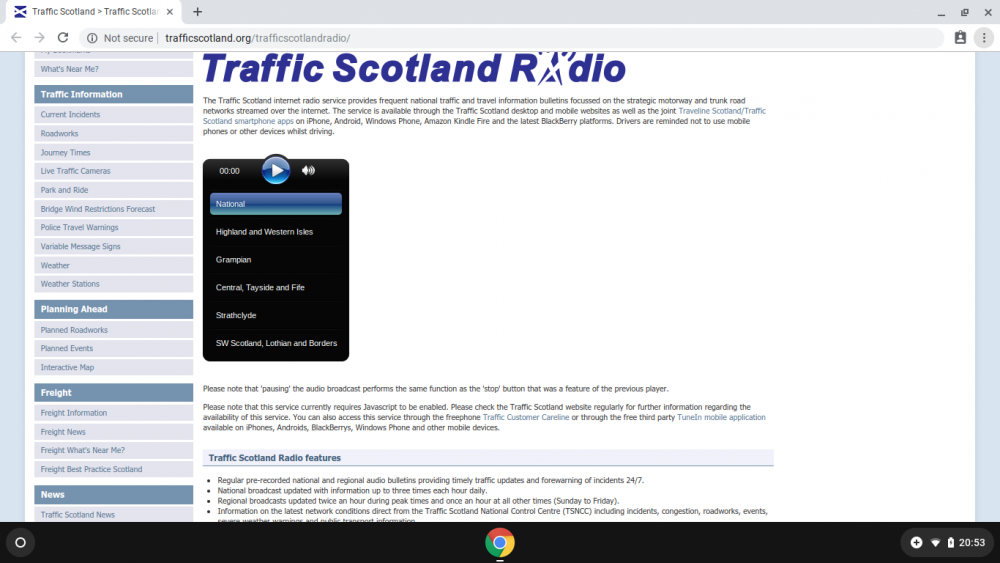The height and width of the screenshot is (563, 1000).
Task: Open the Planning Ahead section header
Action: click(x=114, y=309)
